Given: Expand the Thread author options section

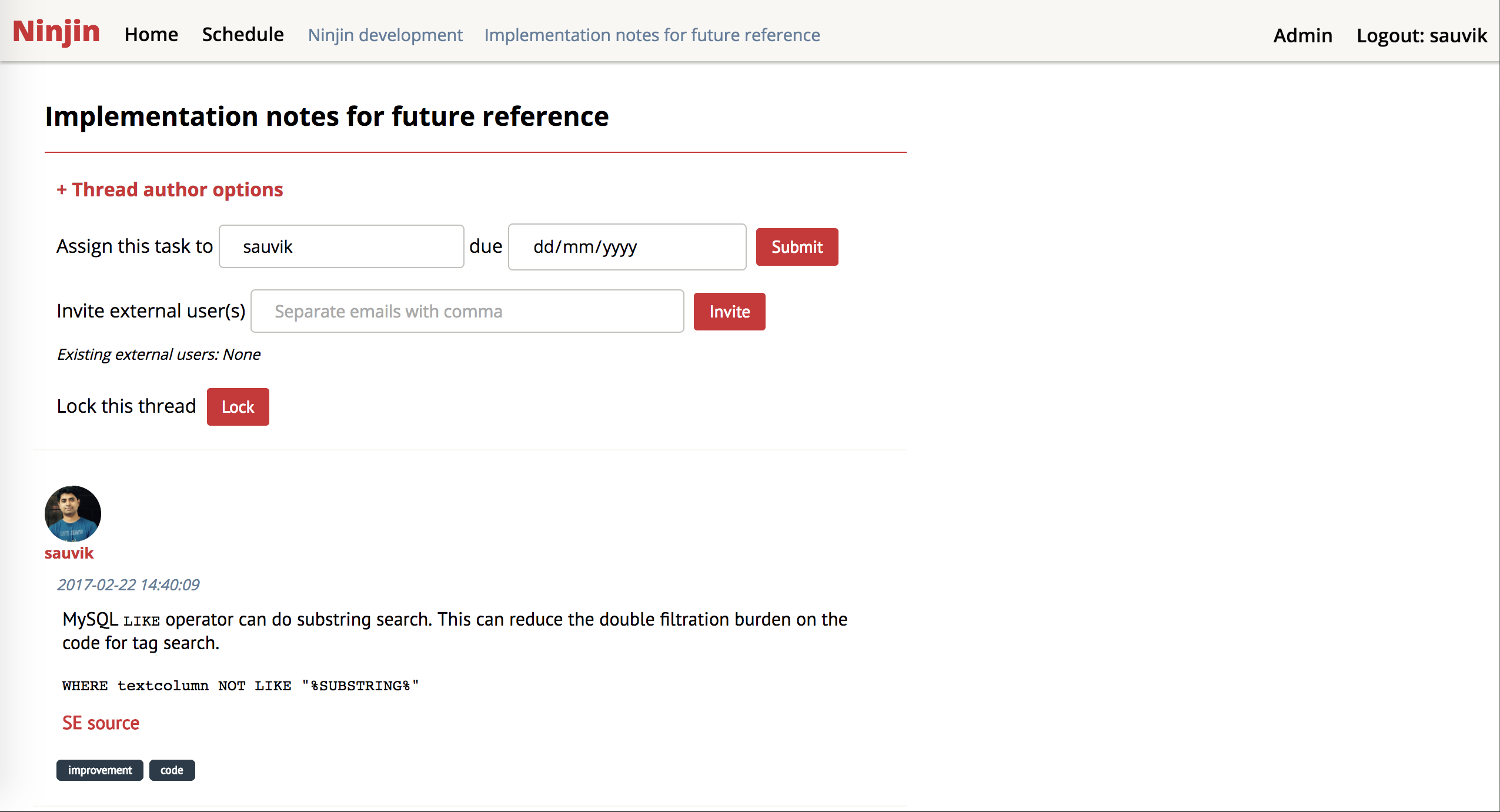Looking at the screenshot, I should 169,189.
